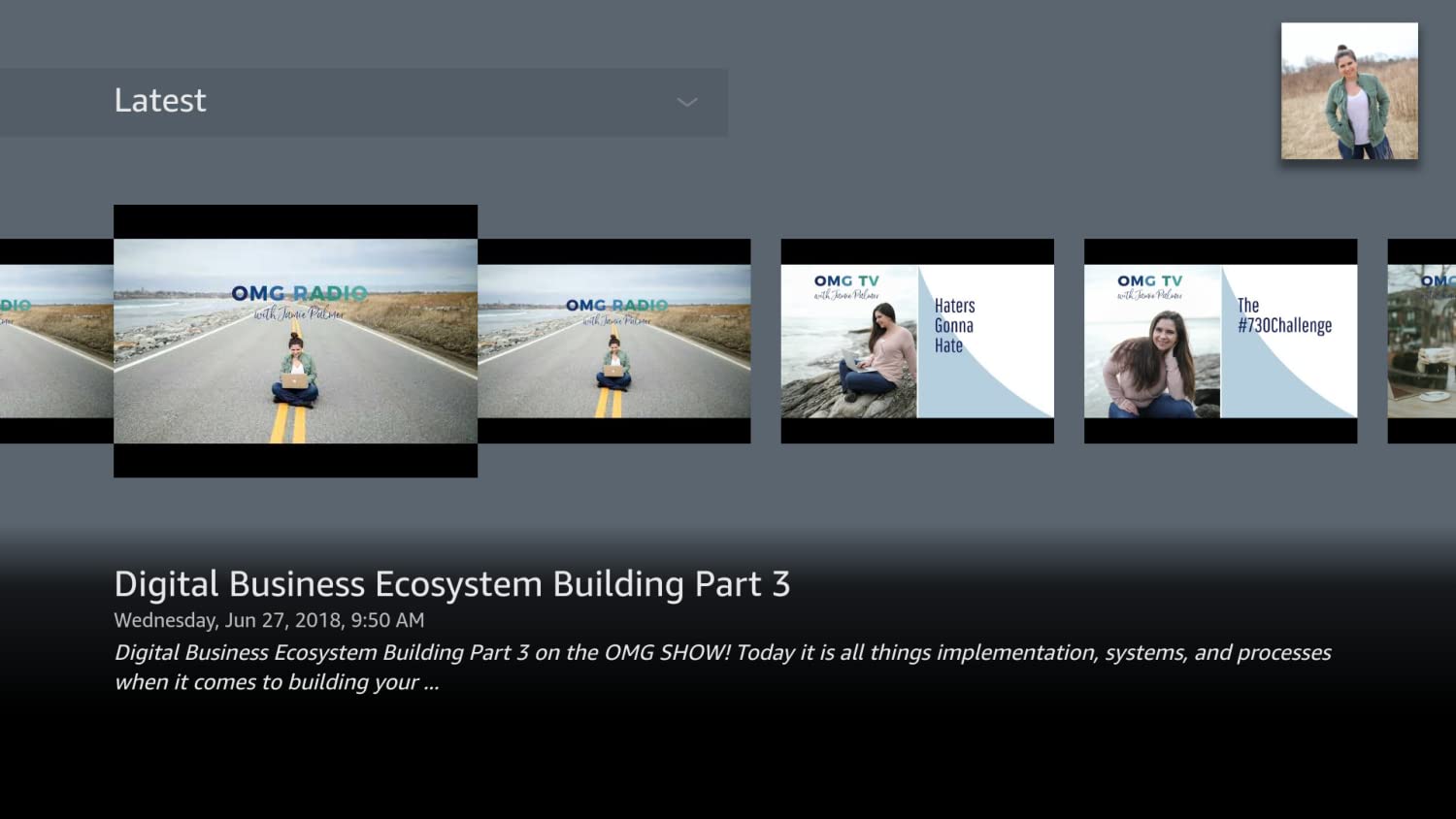The width and height of the screenshot is (1456, 819).
Task: Click OMG TV logo on Haters Gonna Hate card
Action: [x=846, y=282]
